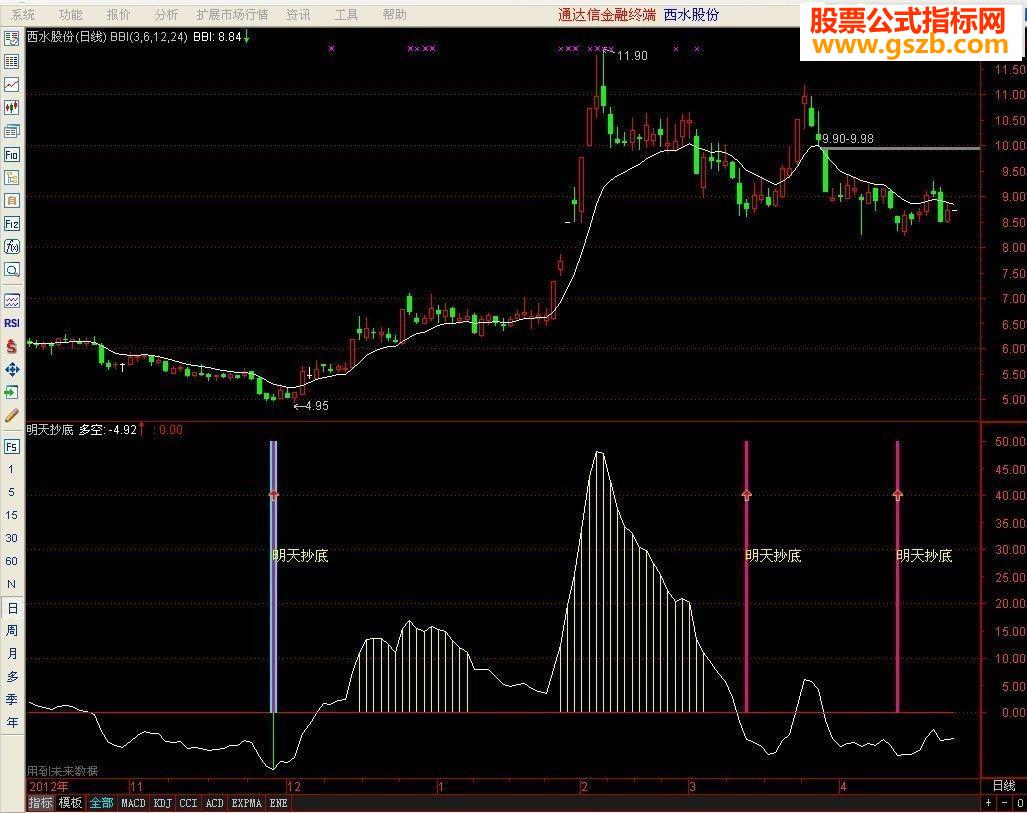Click the 西水股份(日线) chart title
The width and height of the screenshot is (1027, 813).
click(x=67, y=37)
